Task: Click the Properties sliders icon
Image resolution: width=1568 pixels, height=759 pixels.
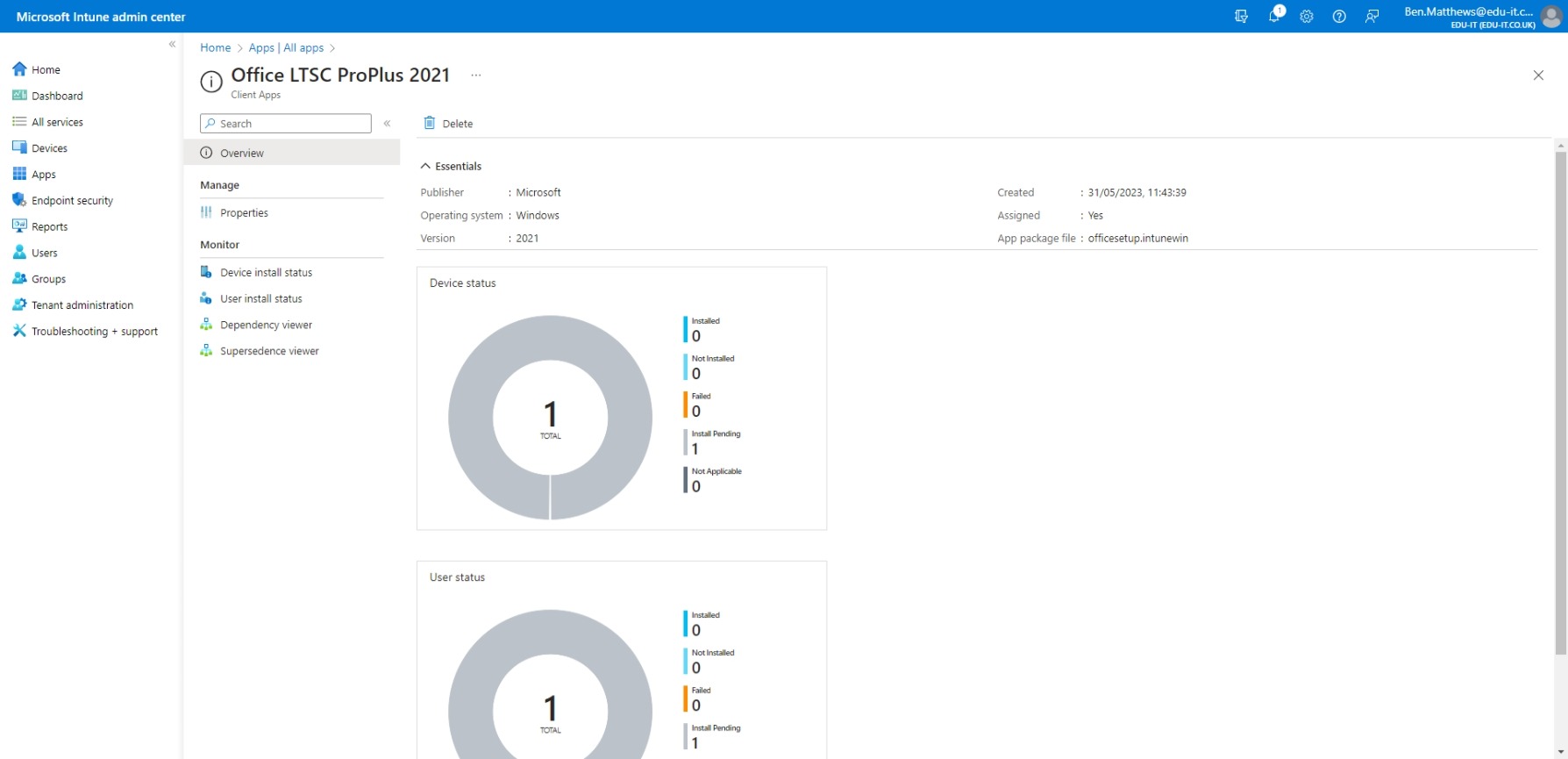Action: (206, 212)
